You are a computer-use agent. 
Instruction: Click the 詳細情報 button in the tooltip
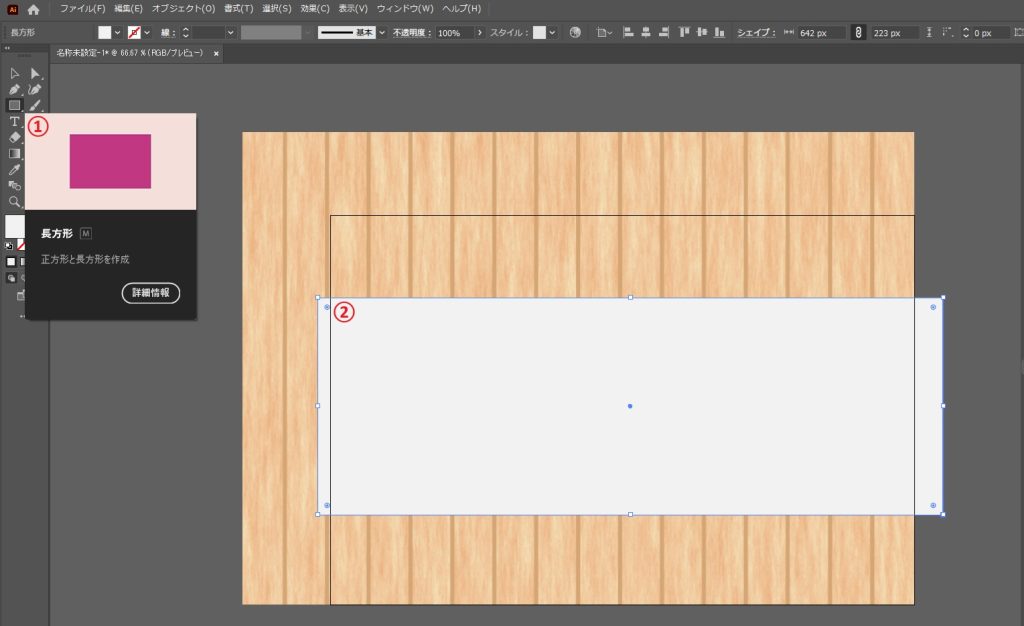[x=150, y=293]
